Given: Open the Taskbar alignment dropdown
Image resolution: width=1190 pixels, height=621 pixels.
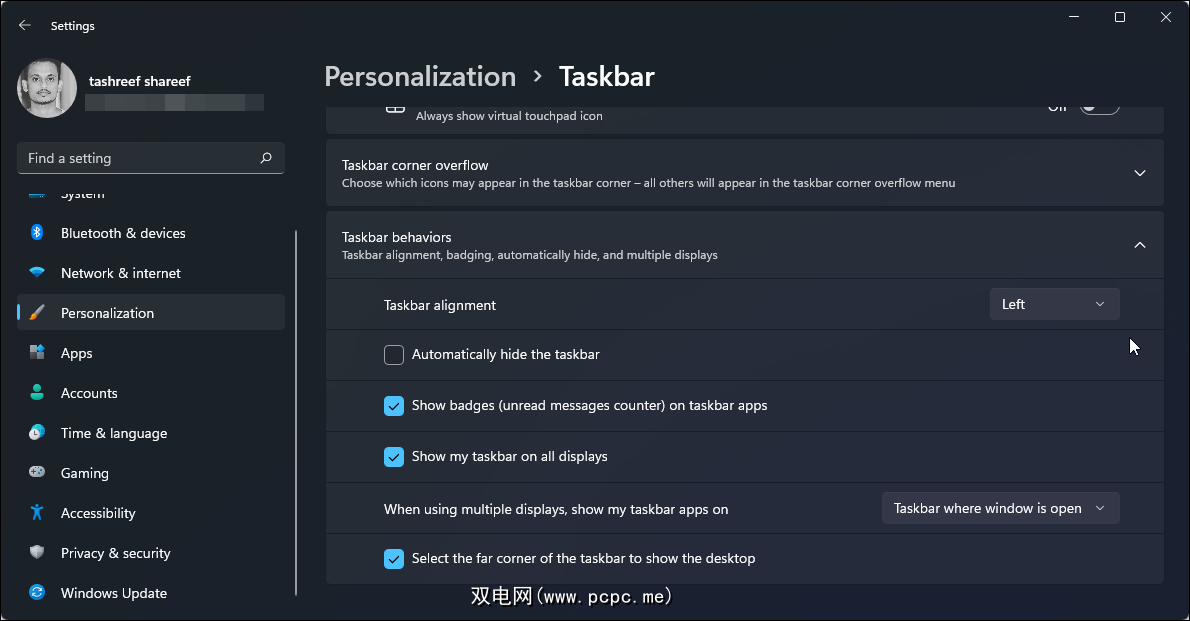Looking at the screenshot, I should 1054,304.
